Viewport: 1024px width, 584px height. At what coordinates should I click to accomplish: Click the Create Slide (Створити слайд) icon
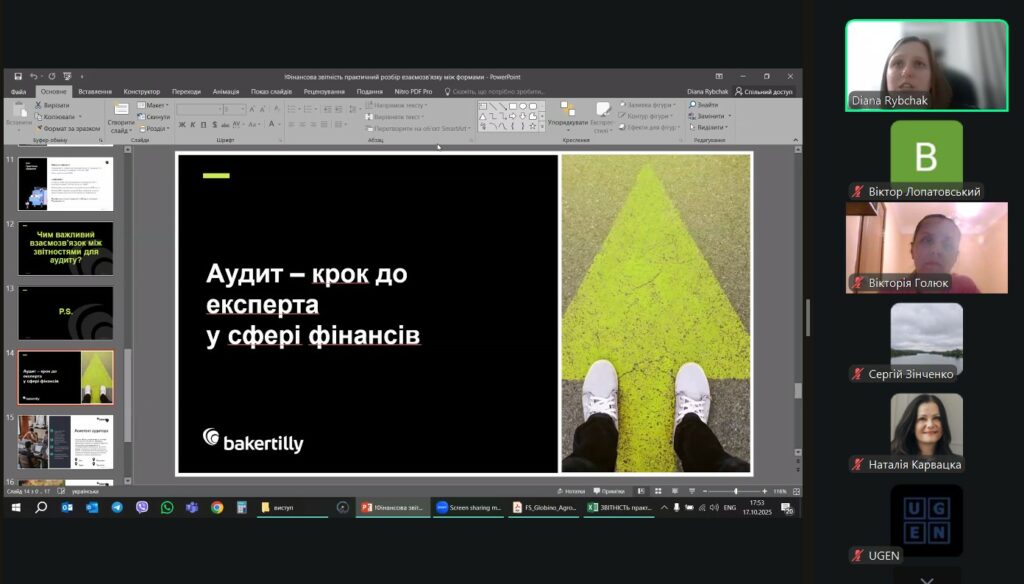pos(121,114)
